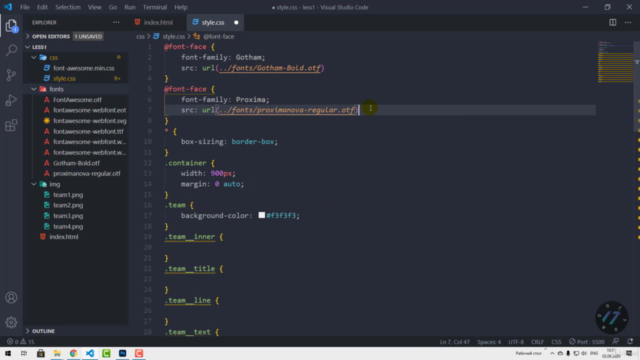Screen dimensions: 640x360
Task: Click the Port: 5500 Live Server status
Action: [x=587, y=342]
